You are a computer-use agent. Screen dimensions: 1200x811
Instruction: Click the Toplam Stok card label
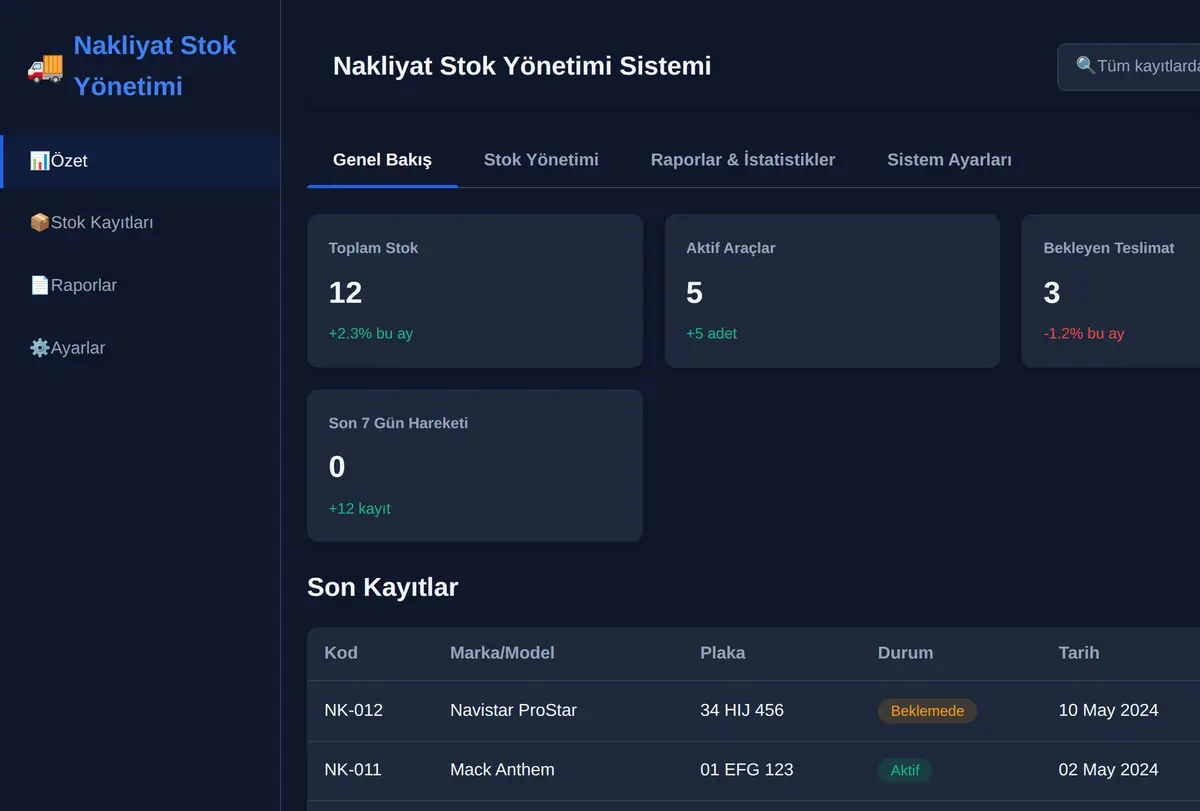click(x=373, y=248)
